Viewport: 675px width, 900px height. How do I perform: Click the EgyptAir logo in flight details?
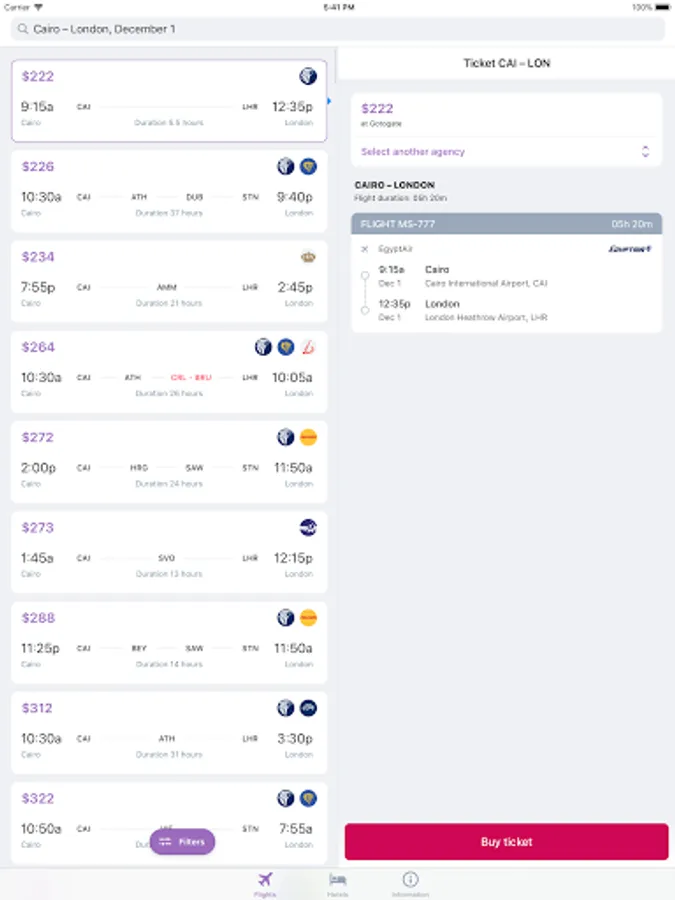coord(630,249)
